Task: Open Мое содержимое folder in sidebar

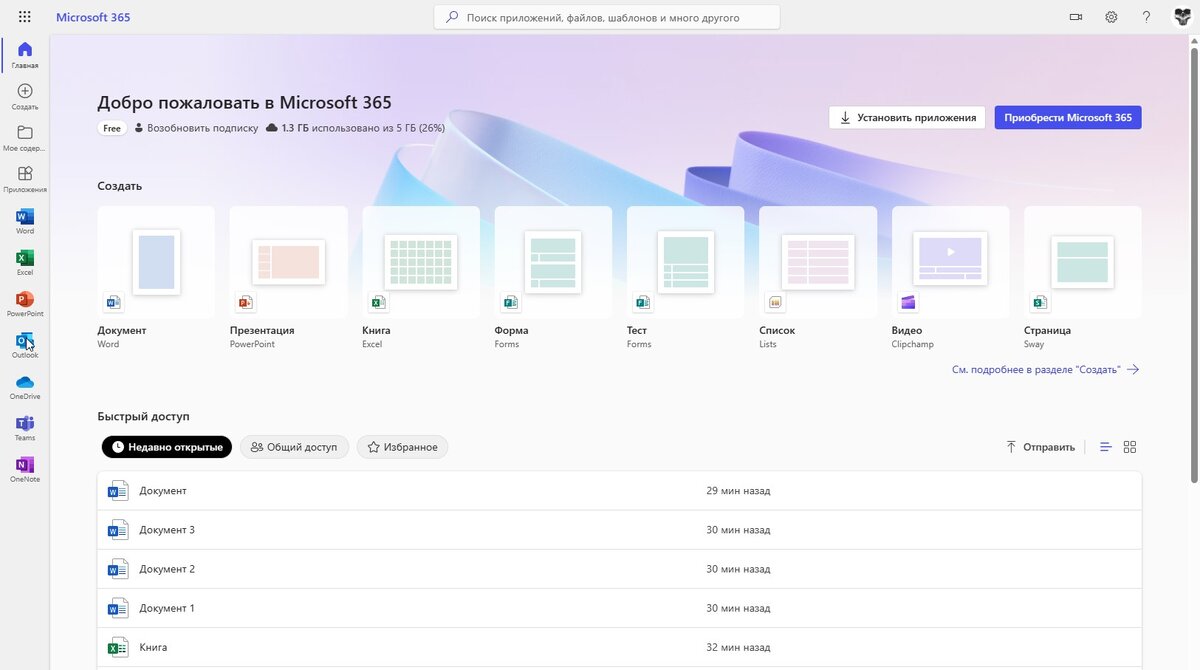Action: click(25, 138)
